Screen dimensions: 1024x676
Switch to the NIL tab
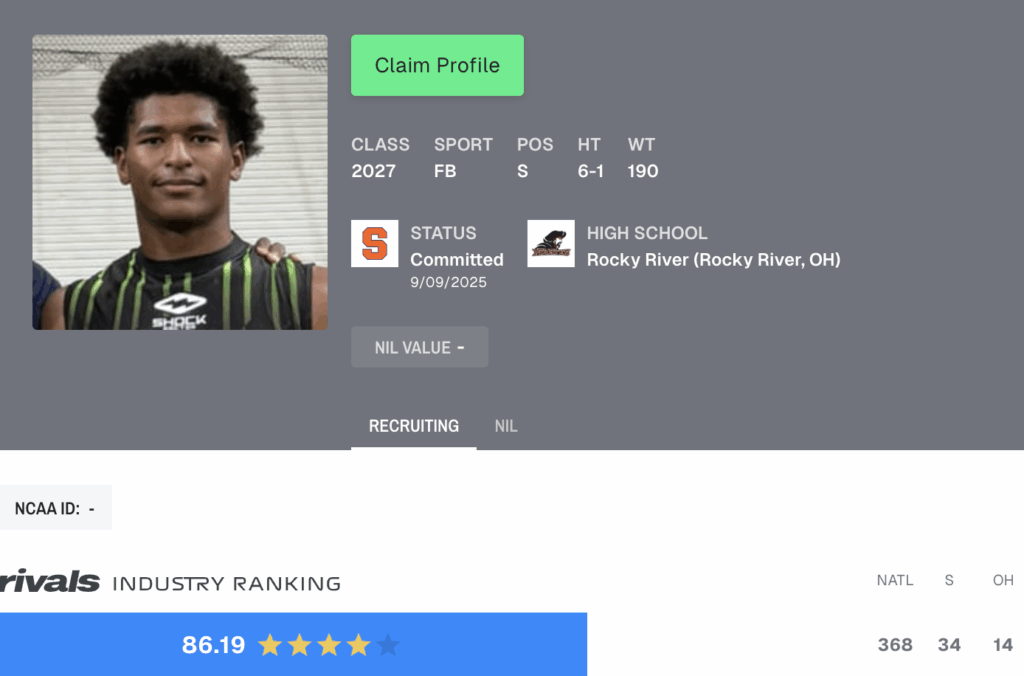(506, 427)
